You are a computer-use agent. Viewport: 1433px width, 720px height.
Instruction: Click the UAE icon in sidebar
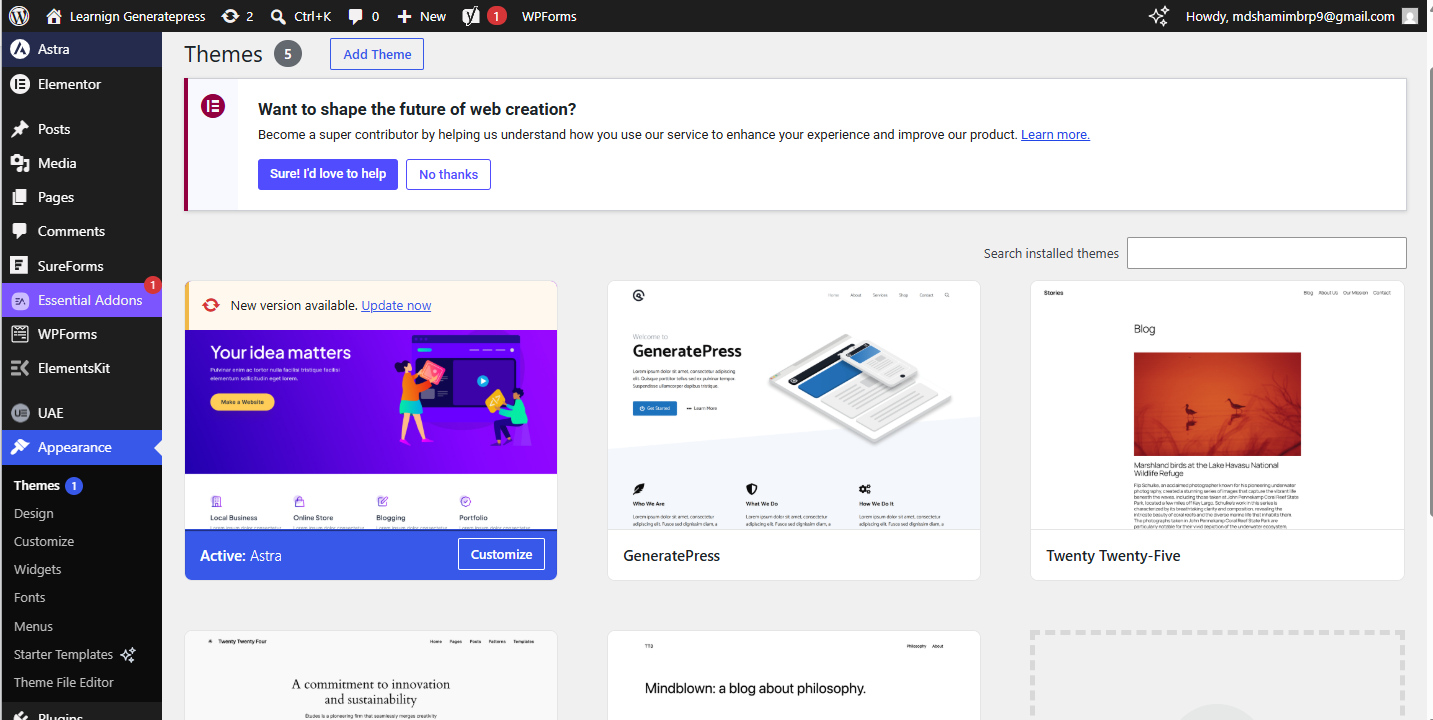click(19, 413)
